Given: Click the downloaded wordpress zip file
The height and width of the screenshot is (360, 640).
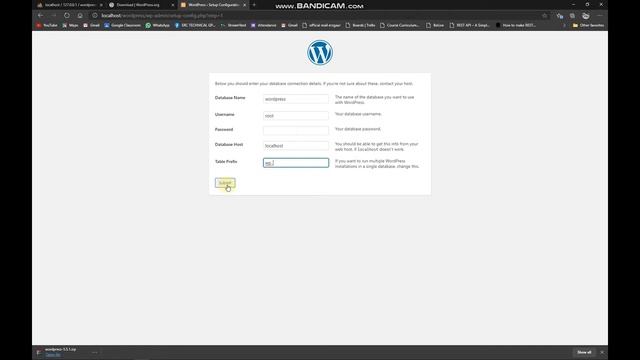Looking at the screenshot, I should [x=60, y=349].
